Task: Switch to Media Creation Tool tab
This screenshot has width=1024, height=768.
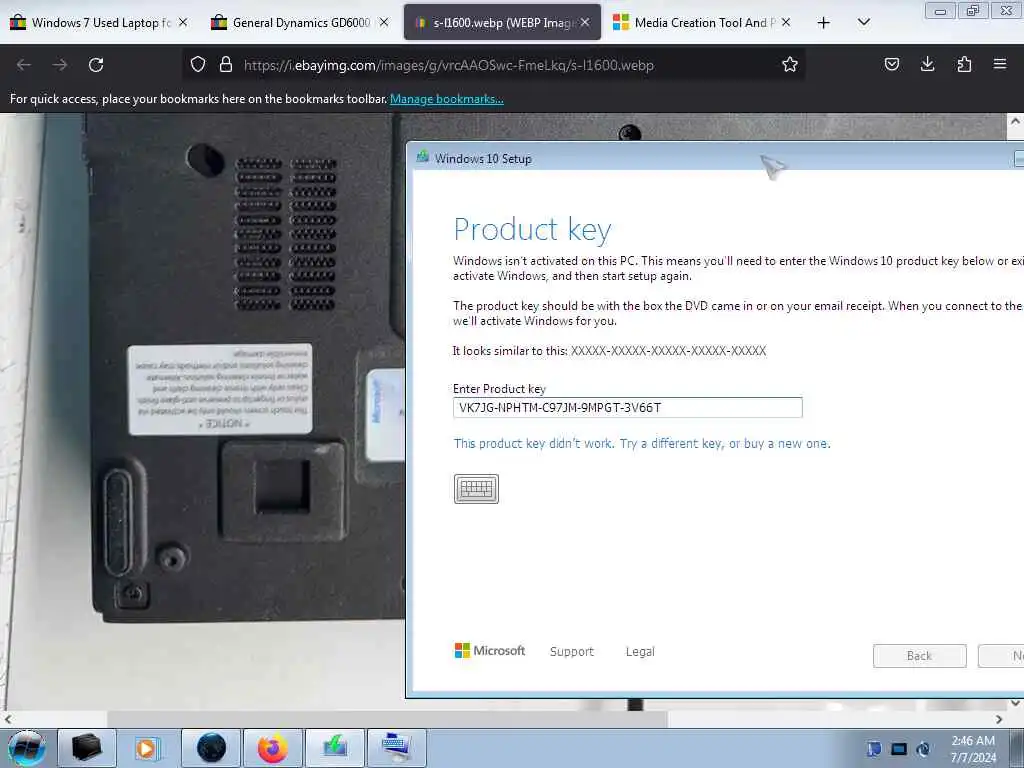Action: 703,23
